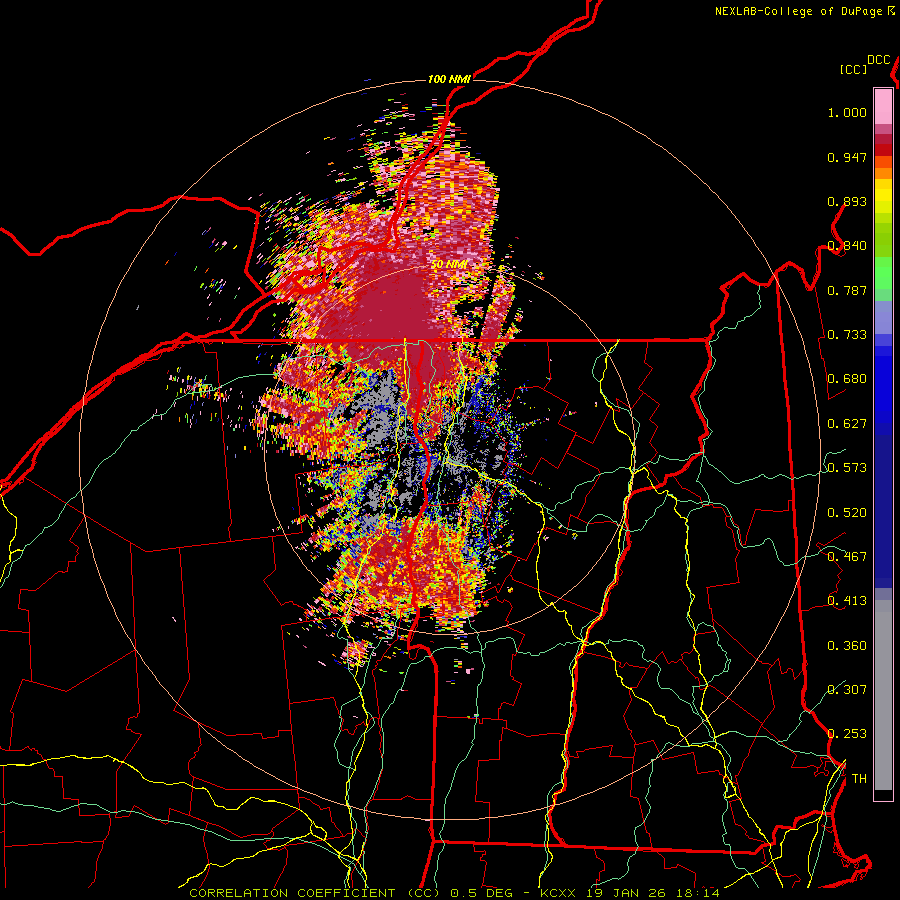Click the CORRELATION COEFFICIENT (CC) caption text
Viewport: 900px width, 900px height.
[x=315, y=893]
